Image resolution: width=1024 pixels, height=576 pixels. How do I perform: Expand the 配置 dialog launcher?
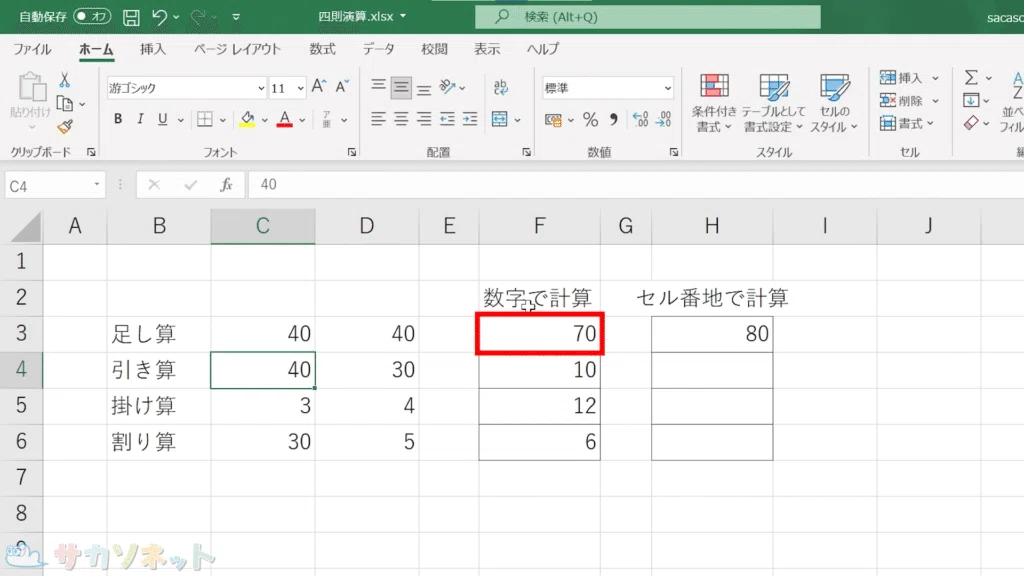coord(526,152)
